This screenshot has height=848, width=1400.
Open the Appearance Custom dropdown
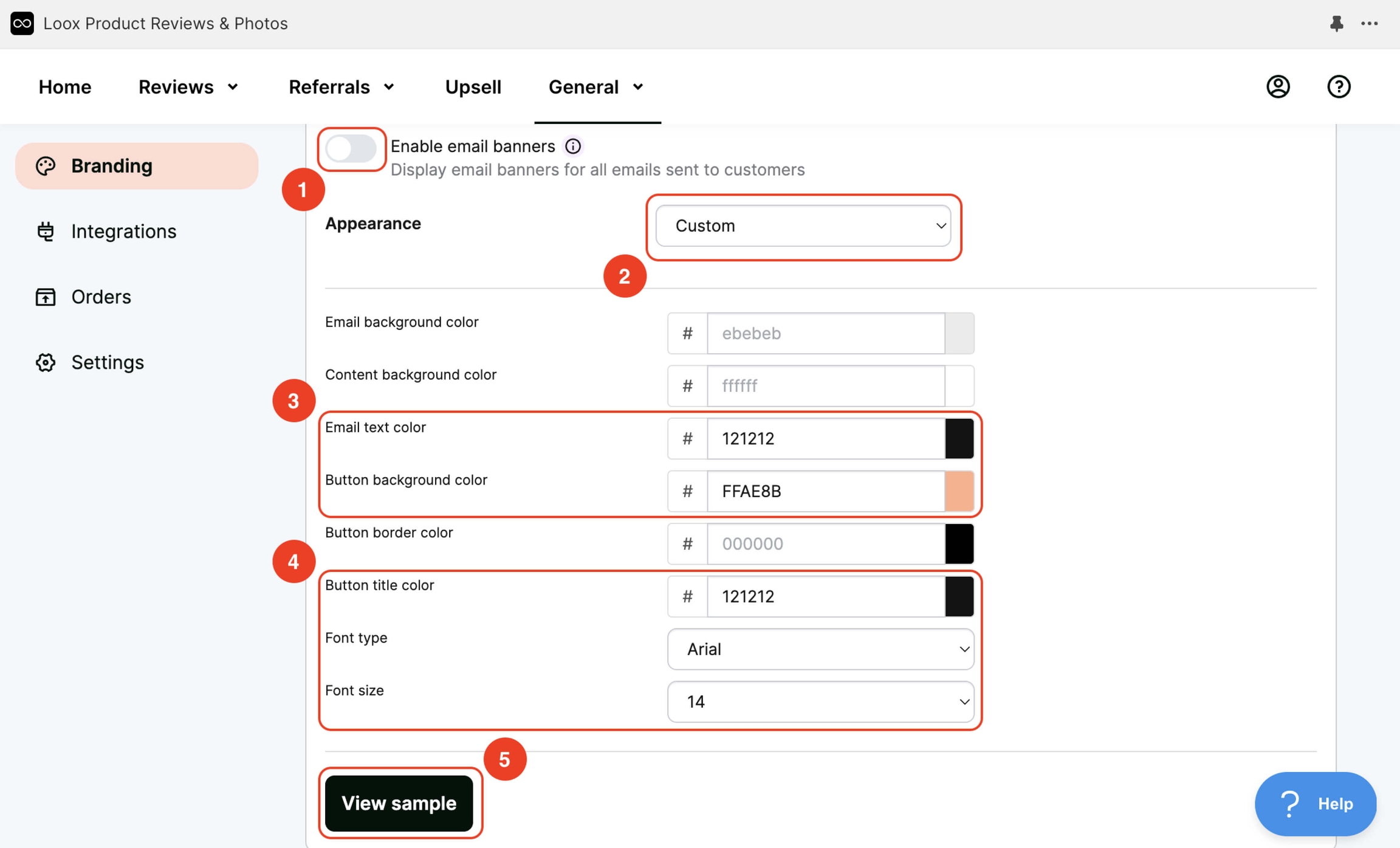click(803, 226)
